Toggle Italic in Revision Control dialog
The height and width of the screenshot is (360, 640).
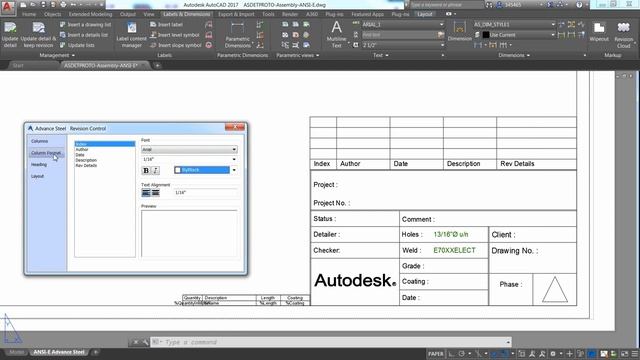pyautogui.click(x=155, y=170)
